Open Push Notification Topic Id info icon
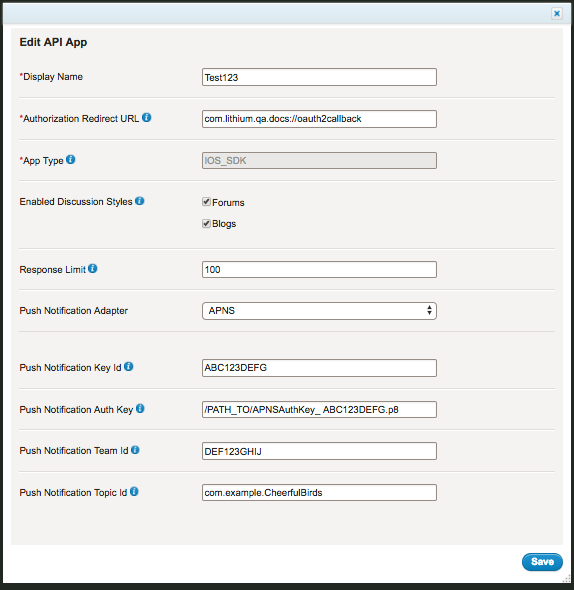574x590 pixels. [134, 491]
